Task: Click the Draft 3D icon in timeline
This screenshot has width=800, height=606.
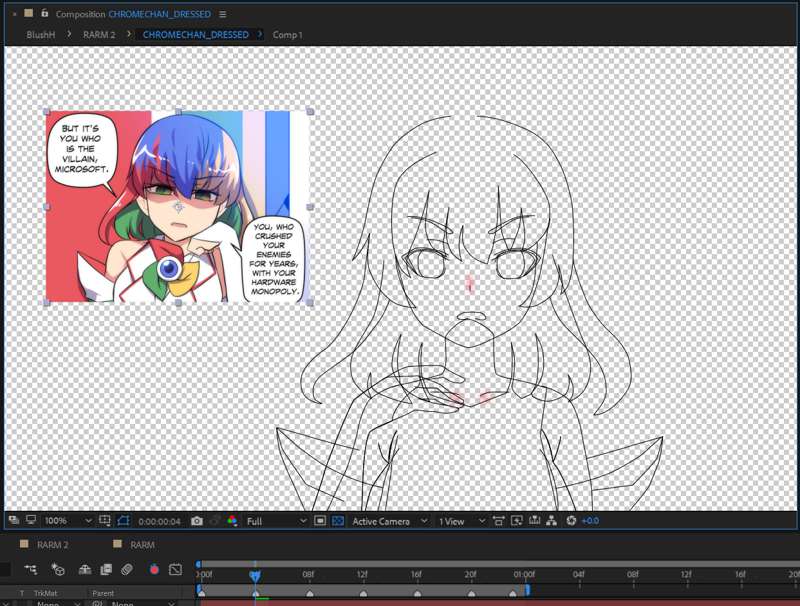Action: click(58, 570)
